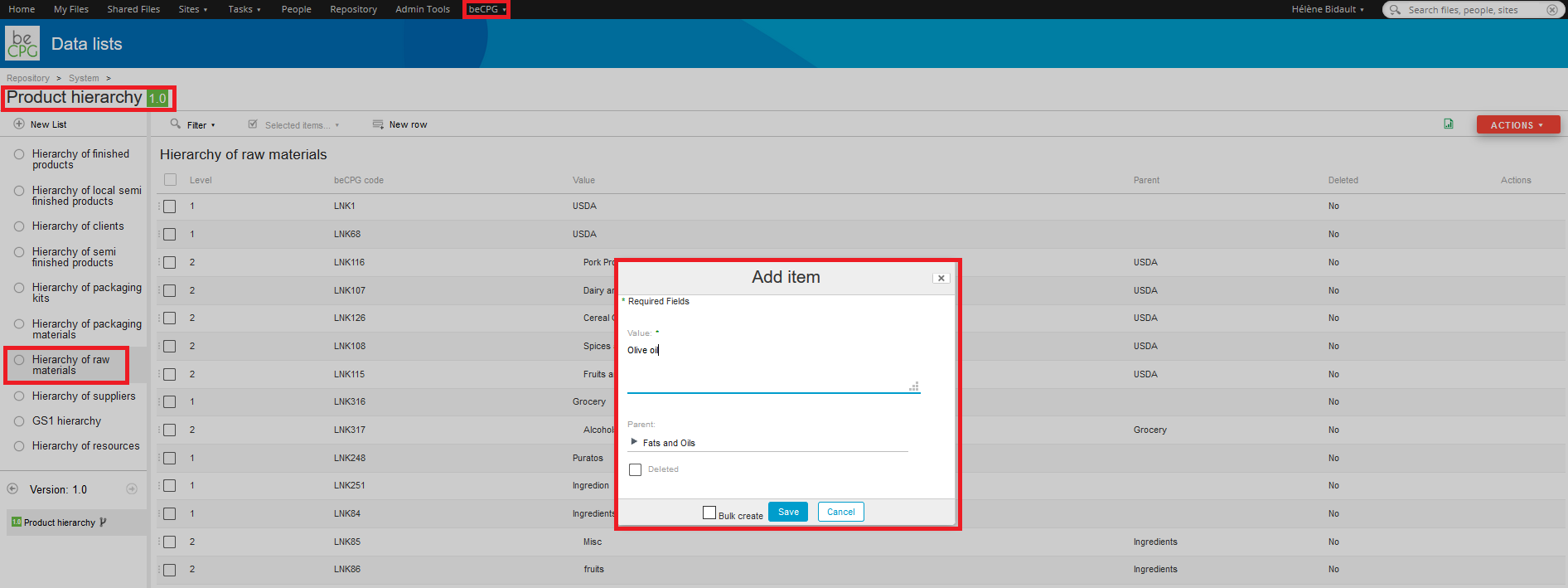Image resolution: width=1568 pixels, height=588 pixels.
Task: Save the new item
Action: coord(788,512)
